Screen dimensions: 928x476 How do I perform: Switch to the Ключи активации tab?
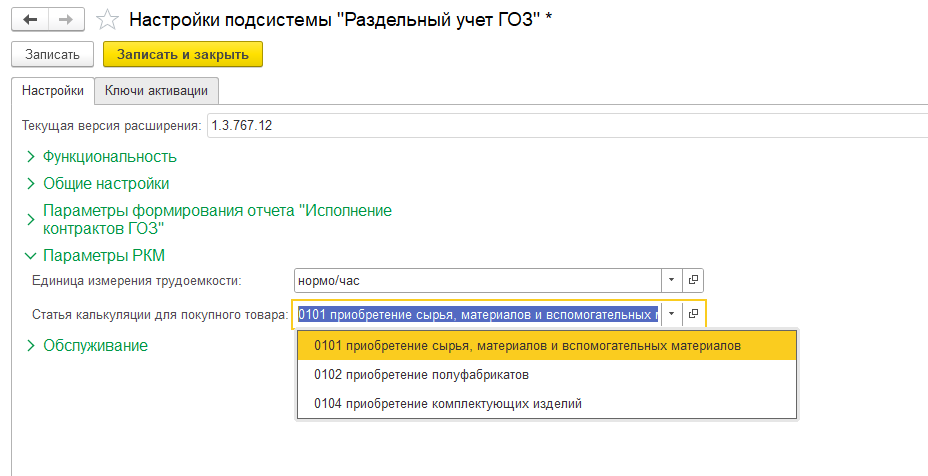156,90
